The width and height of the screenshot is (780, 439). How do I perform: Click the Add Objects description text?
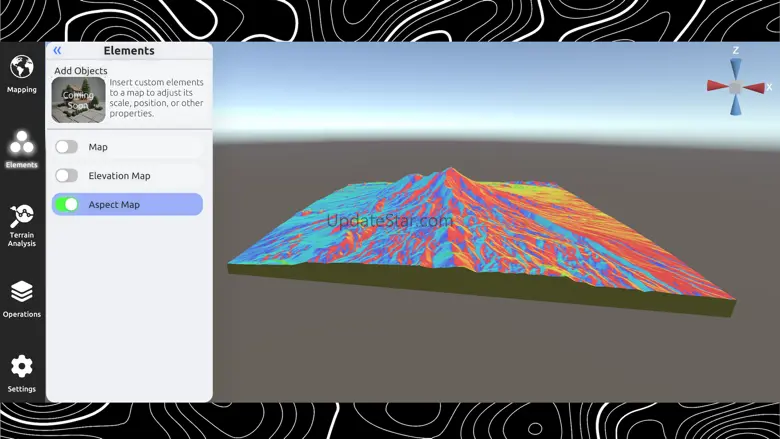tap(156, 97)
